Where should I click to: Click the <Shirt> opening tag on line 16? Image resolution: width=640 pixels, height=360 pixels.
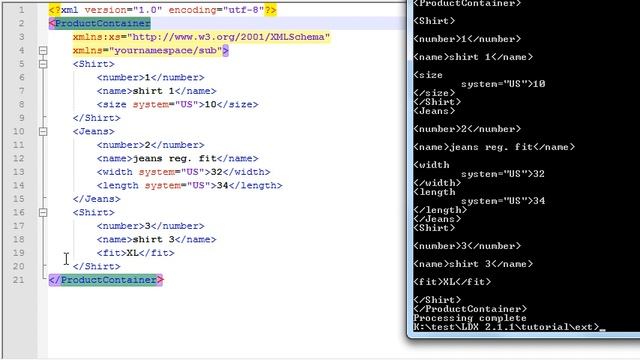[93, 212]
